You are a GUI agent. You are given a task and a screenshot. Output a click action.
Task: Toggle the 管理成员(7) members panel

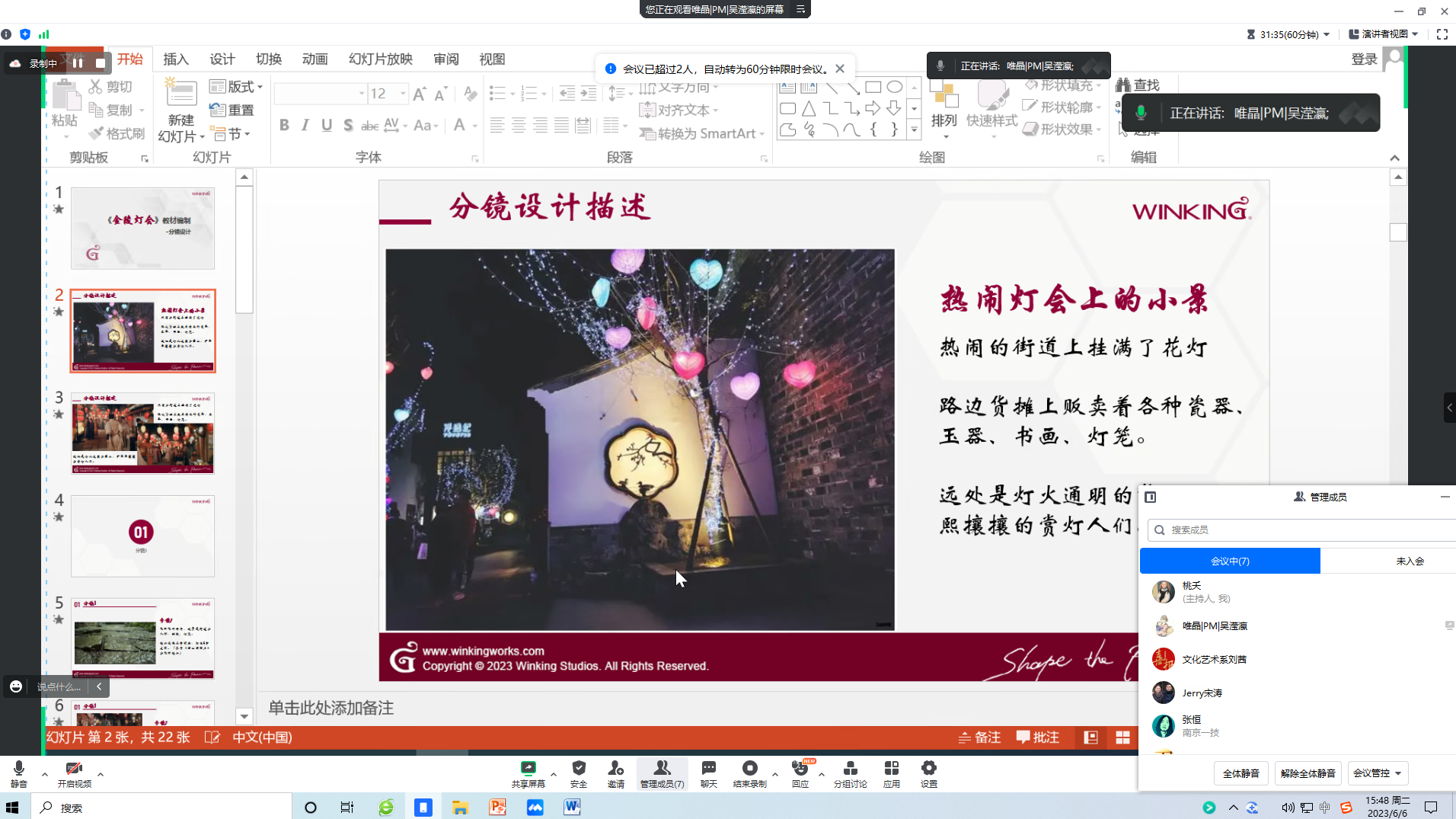tap(662, 773)
